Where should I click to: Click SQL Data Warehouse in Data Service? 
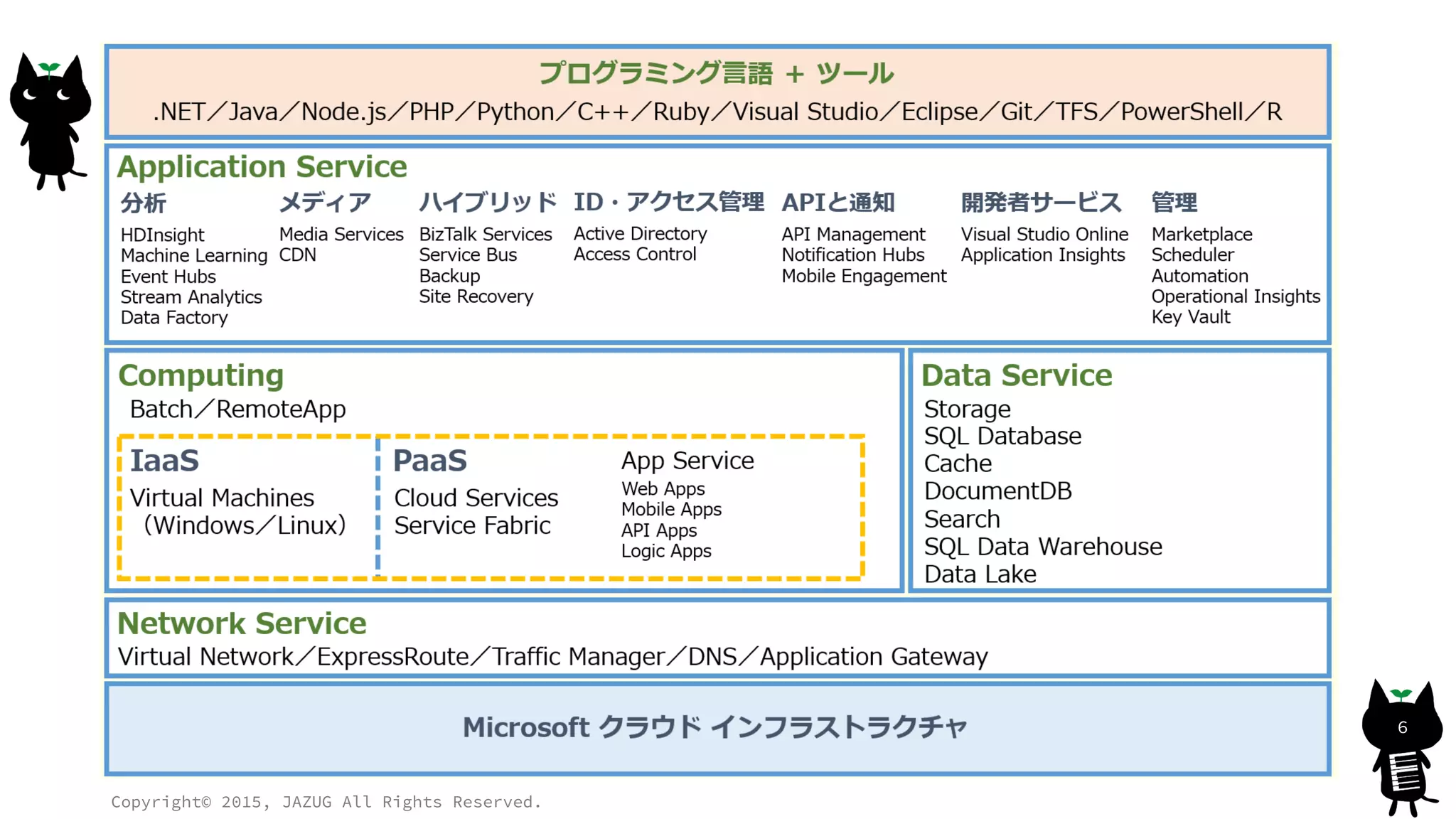(x=1042, y=547)
